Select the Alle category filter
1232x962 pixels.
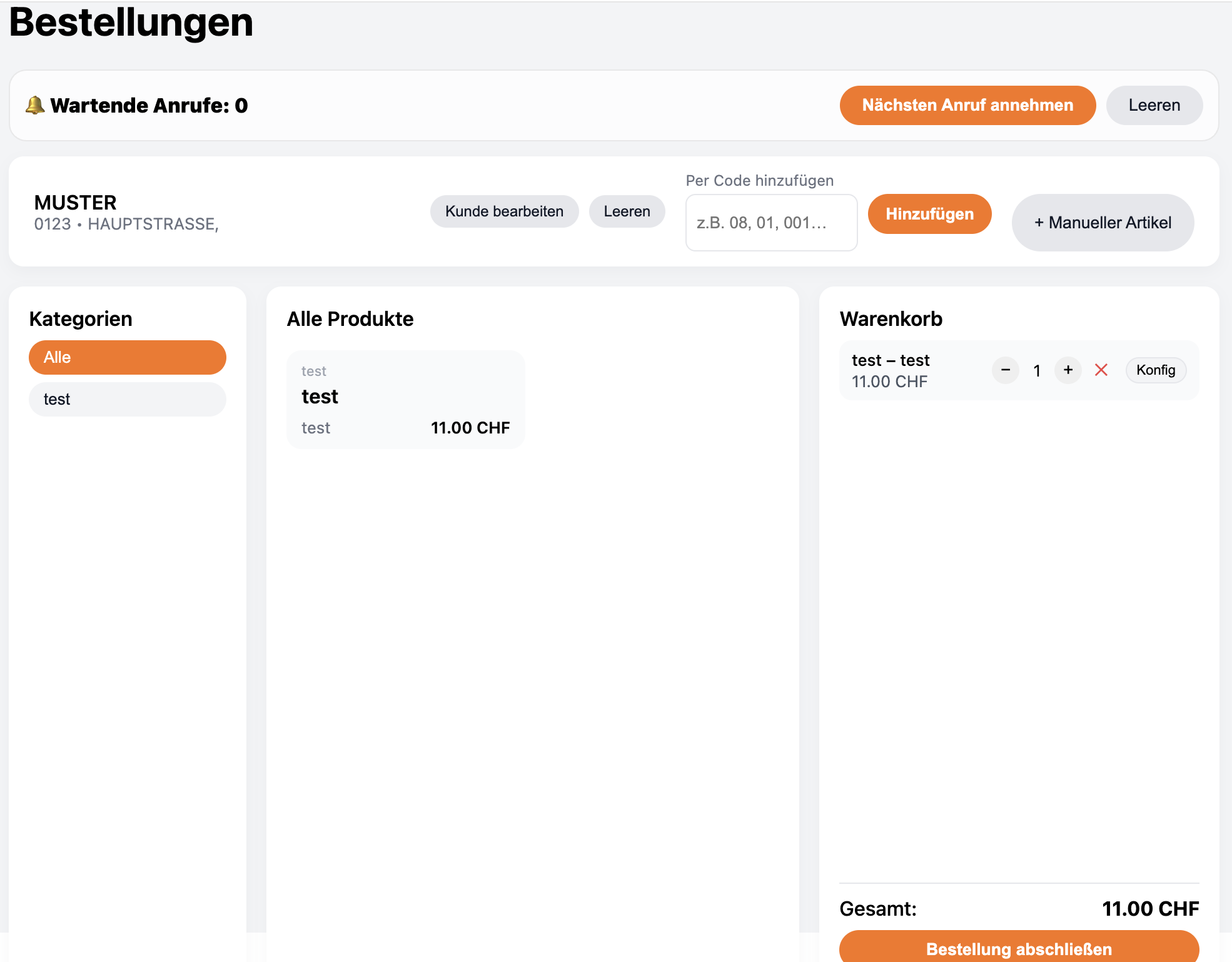click(128, 358)
